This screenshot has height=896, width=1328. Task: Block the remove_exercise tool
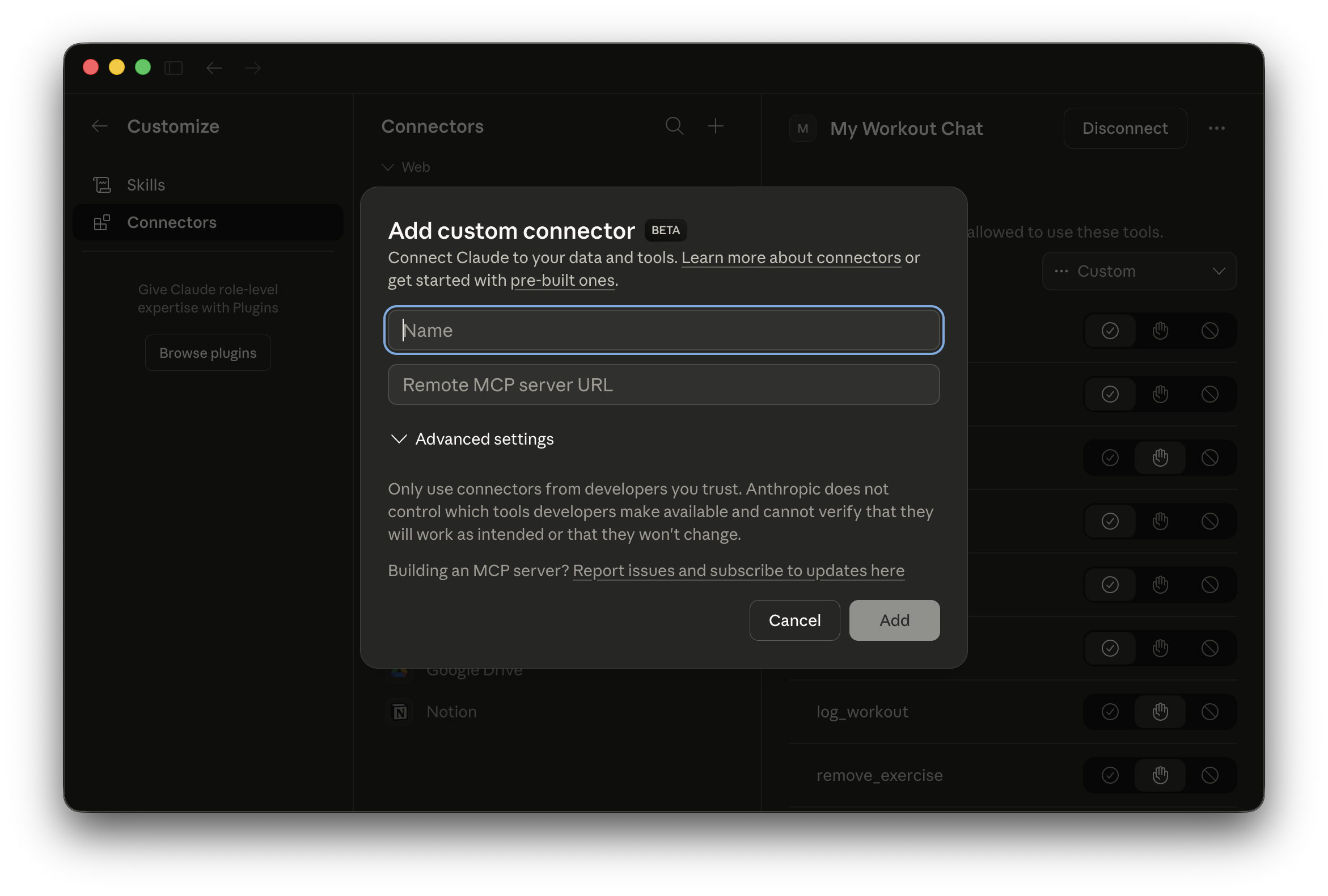1209,775
